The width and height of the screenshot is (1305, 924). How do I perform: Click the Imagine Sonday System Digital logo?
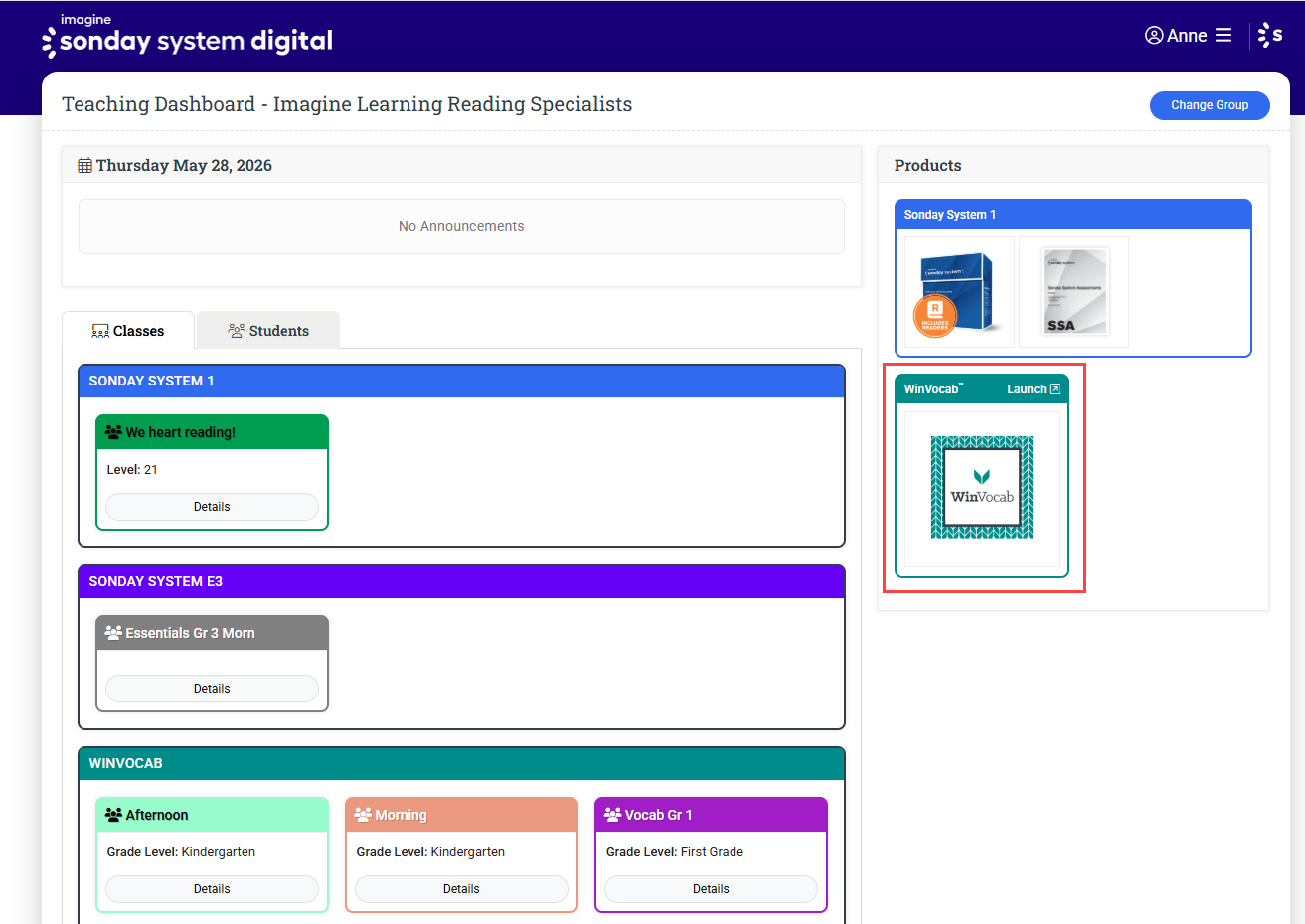(x=187, y=36)
